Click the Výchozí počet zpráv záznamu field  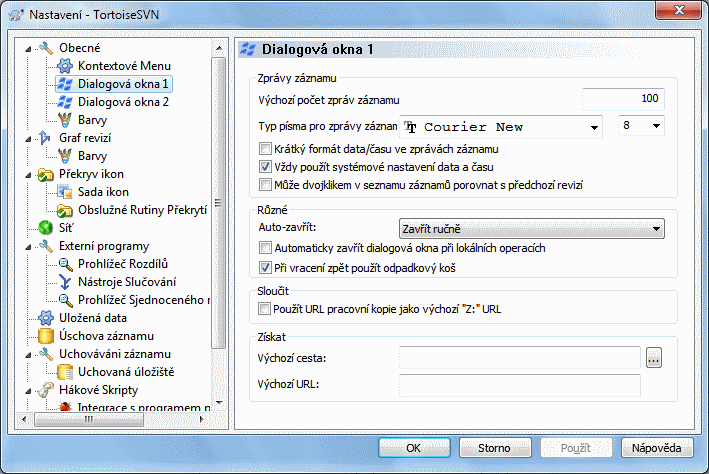[623, 99]
